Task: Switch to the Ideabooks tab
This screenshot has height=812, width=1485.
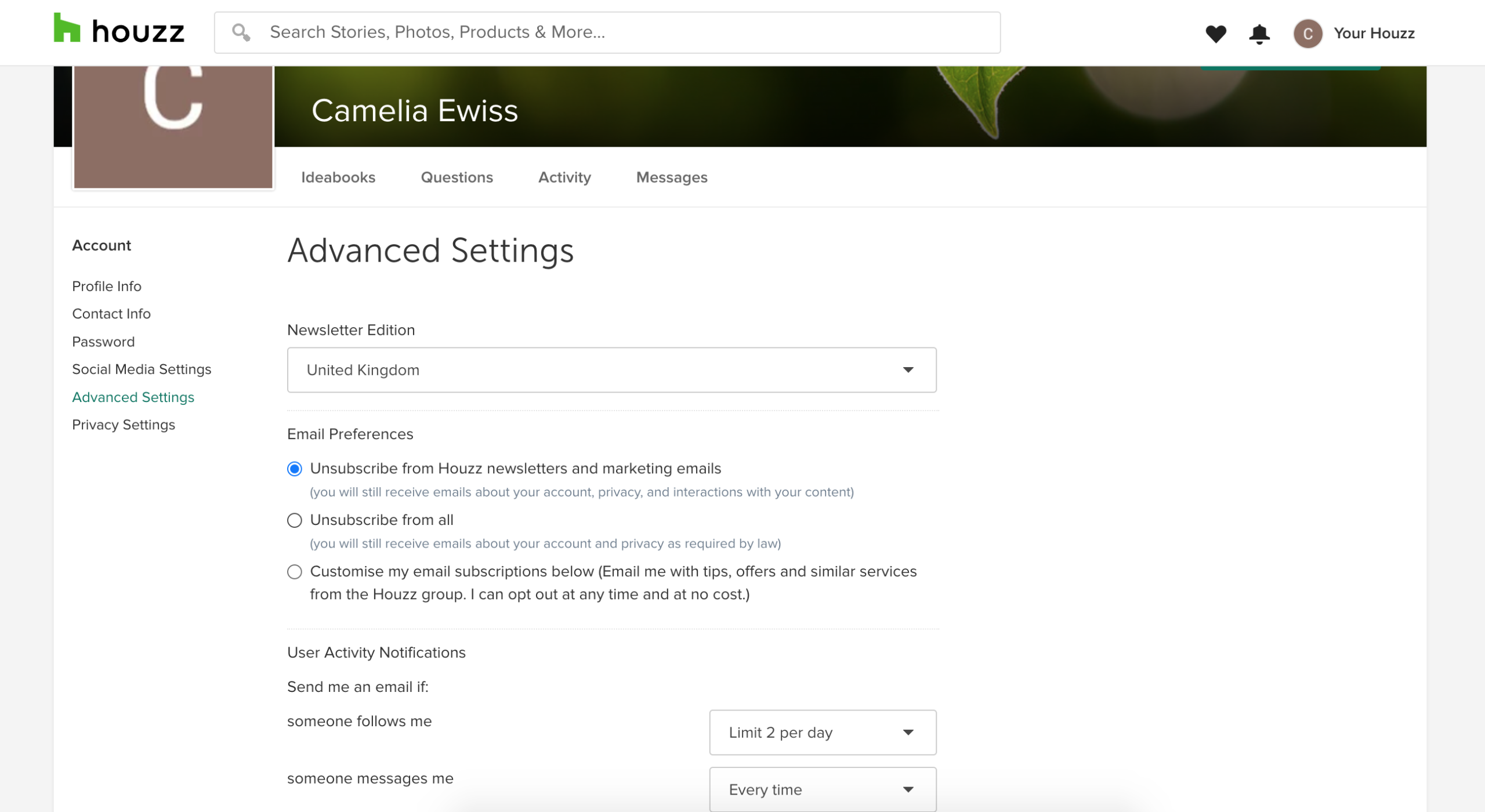Action: point(338,177)
